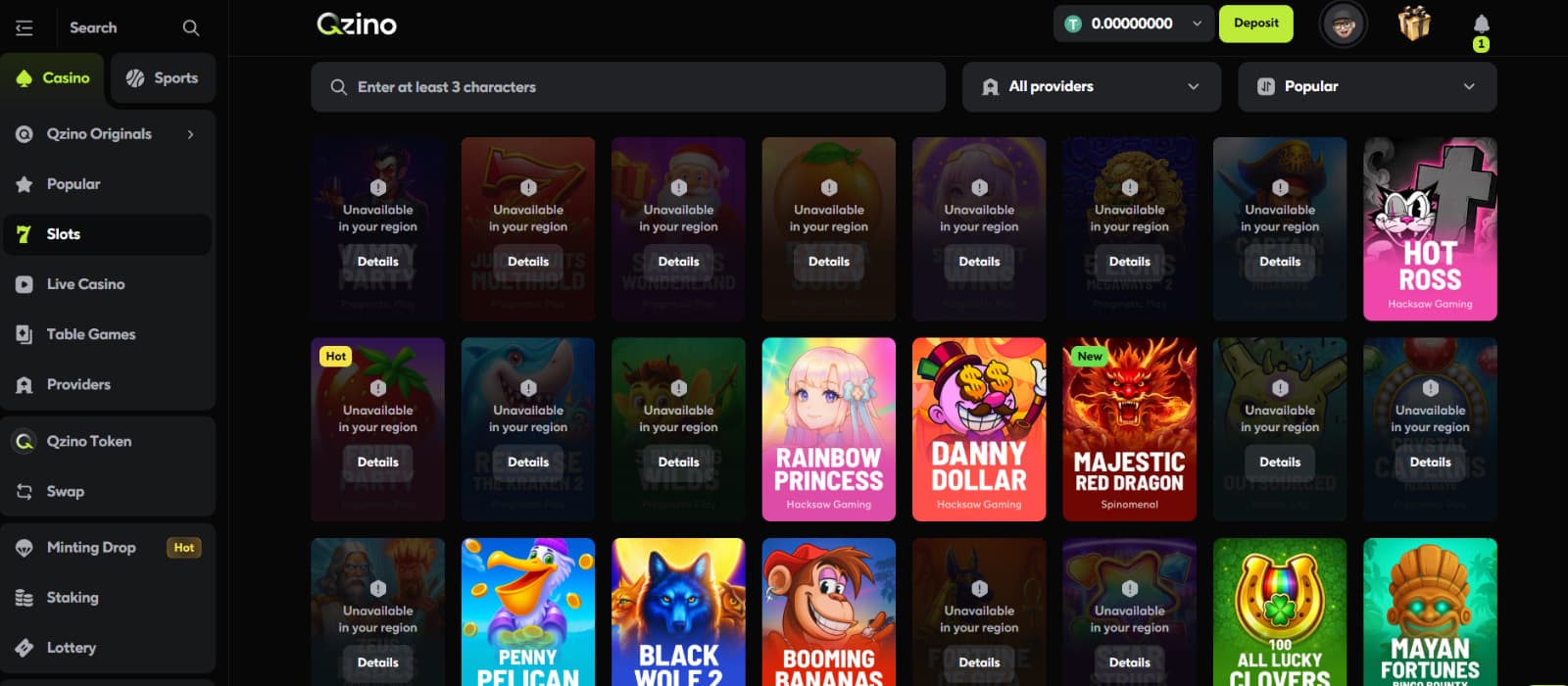Screen dimensions: 1568x686
Task: Open the user profile avatar
Action: [1344, 24]
